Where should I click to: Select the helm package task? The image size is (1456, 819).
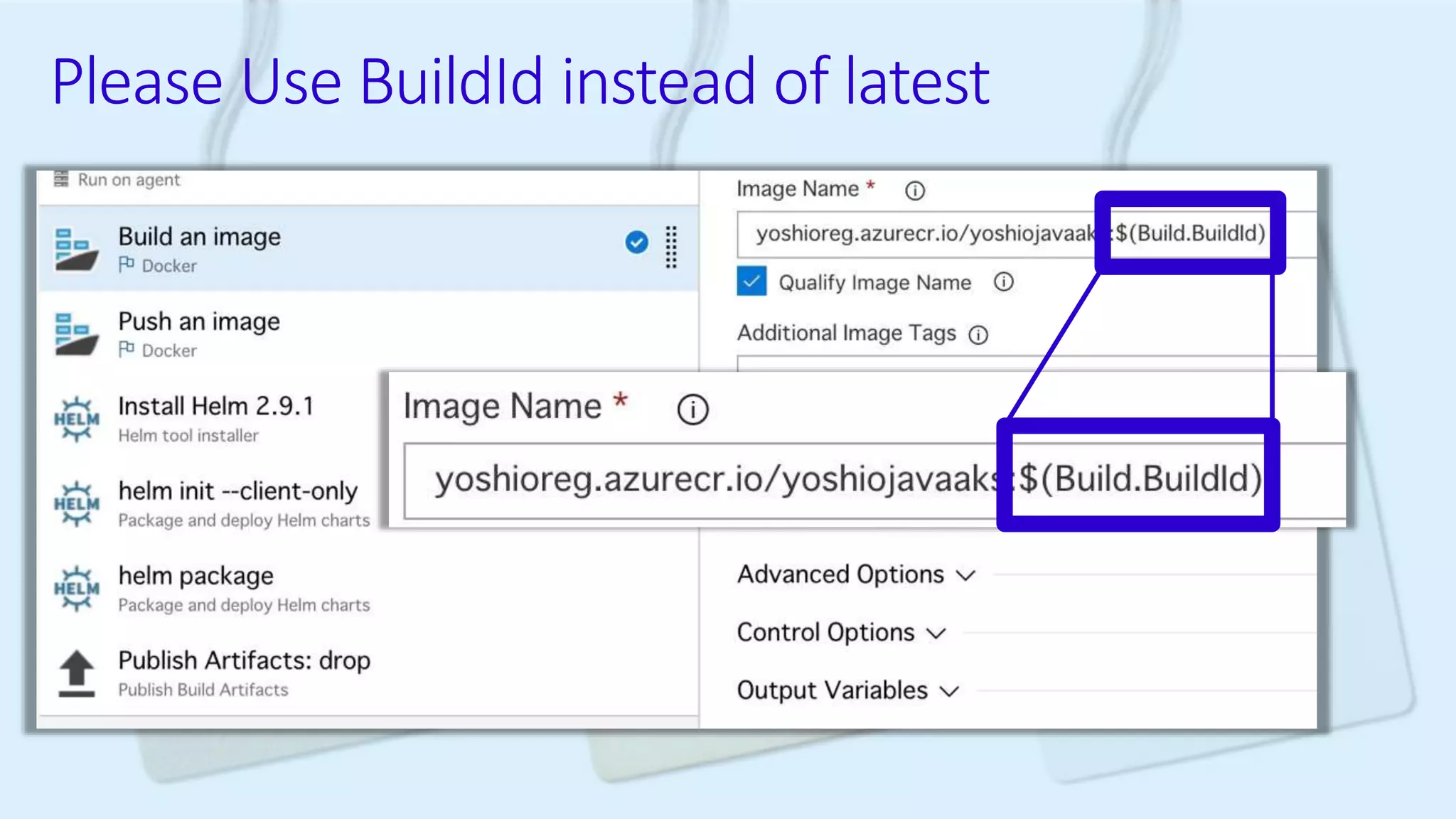coord(368,589)
